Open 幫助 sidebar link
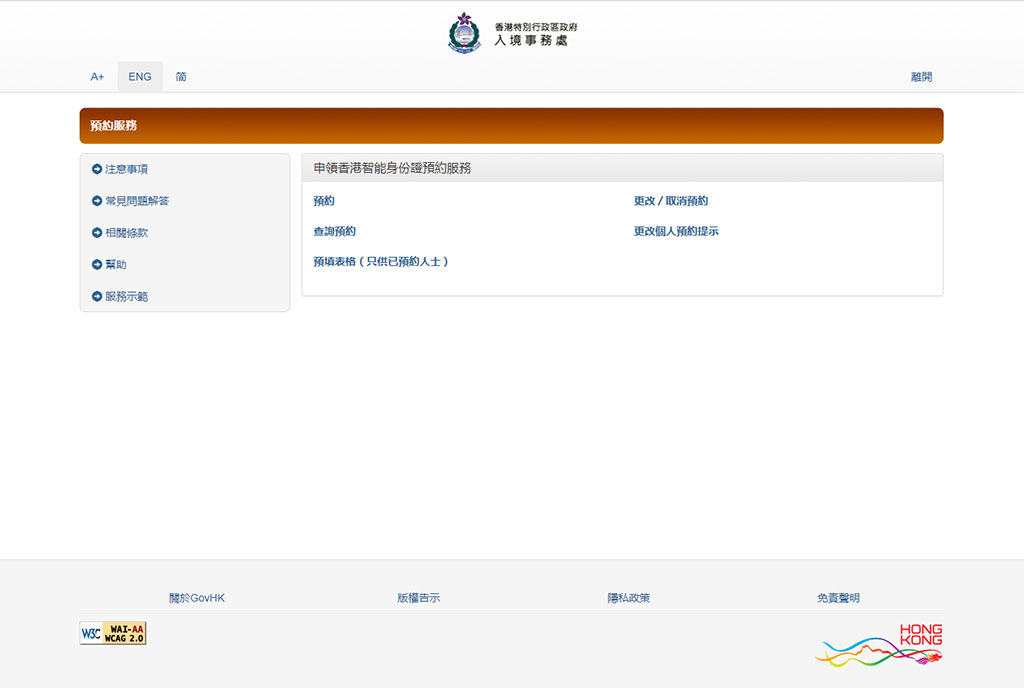Screen dimensions: 1024x688 (x=116, y=264)
